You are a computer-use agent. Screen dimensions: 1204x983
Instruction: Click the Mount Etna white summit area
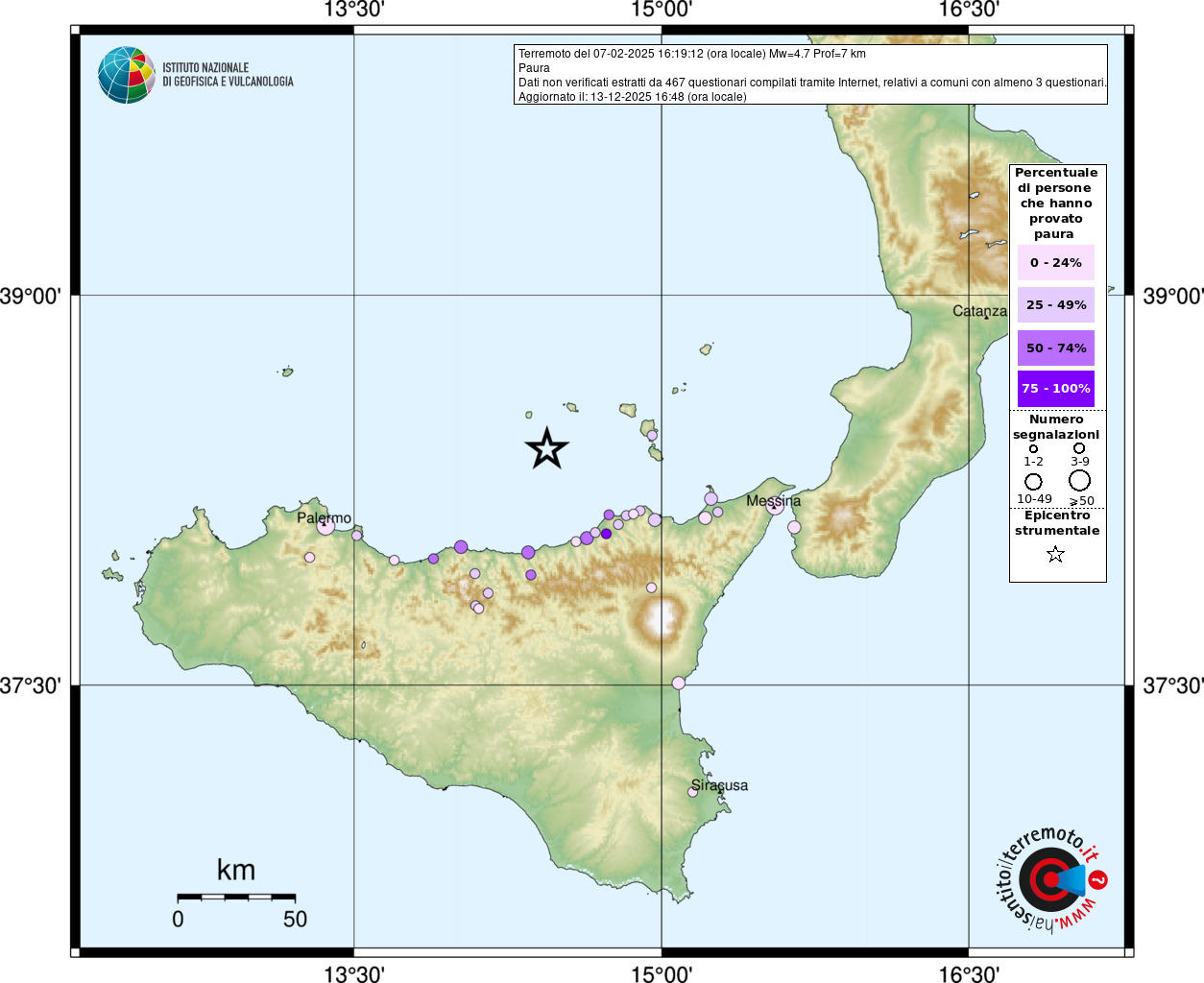coord(661,617)
